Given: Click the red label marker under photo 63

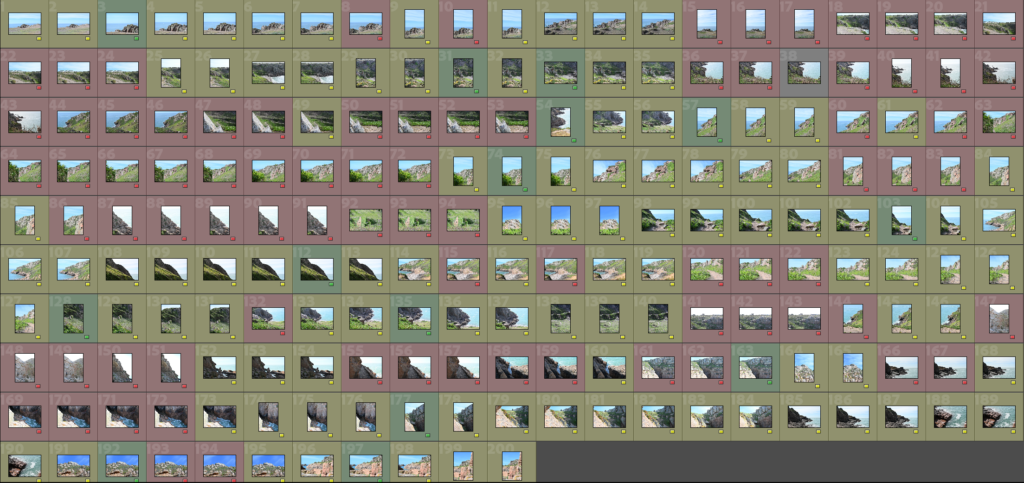Looking at the screenshot, I should click(x=1013, y=136).
